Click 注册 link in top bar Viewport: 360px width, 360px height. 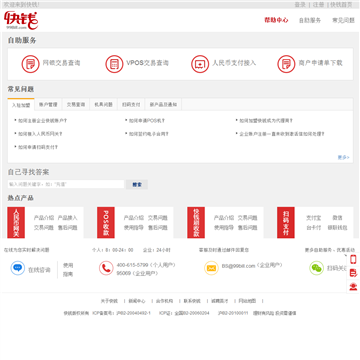pos(318,5)
